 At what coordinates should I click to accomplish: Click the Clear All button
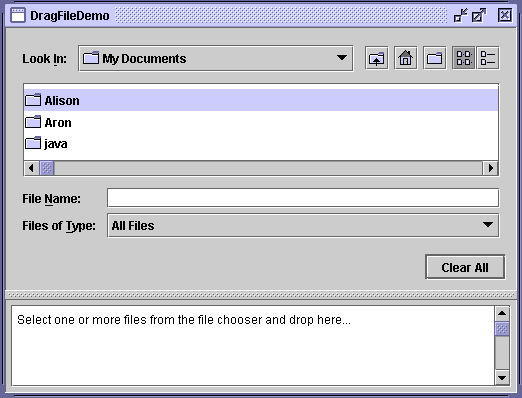(465, 267)
